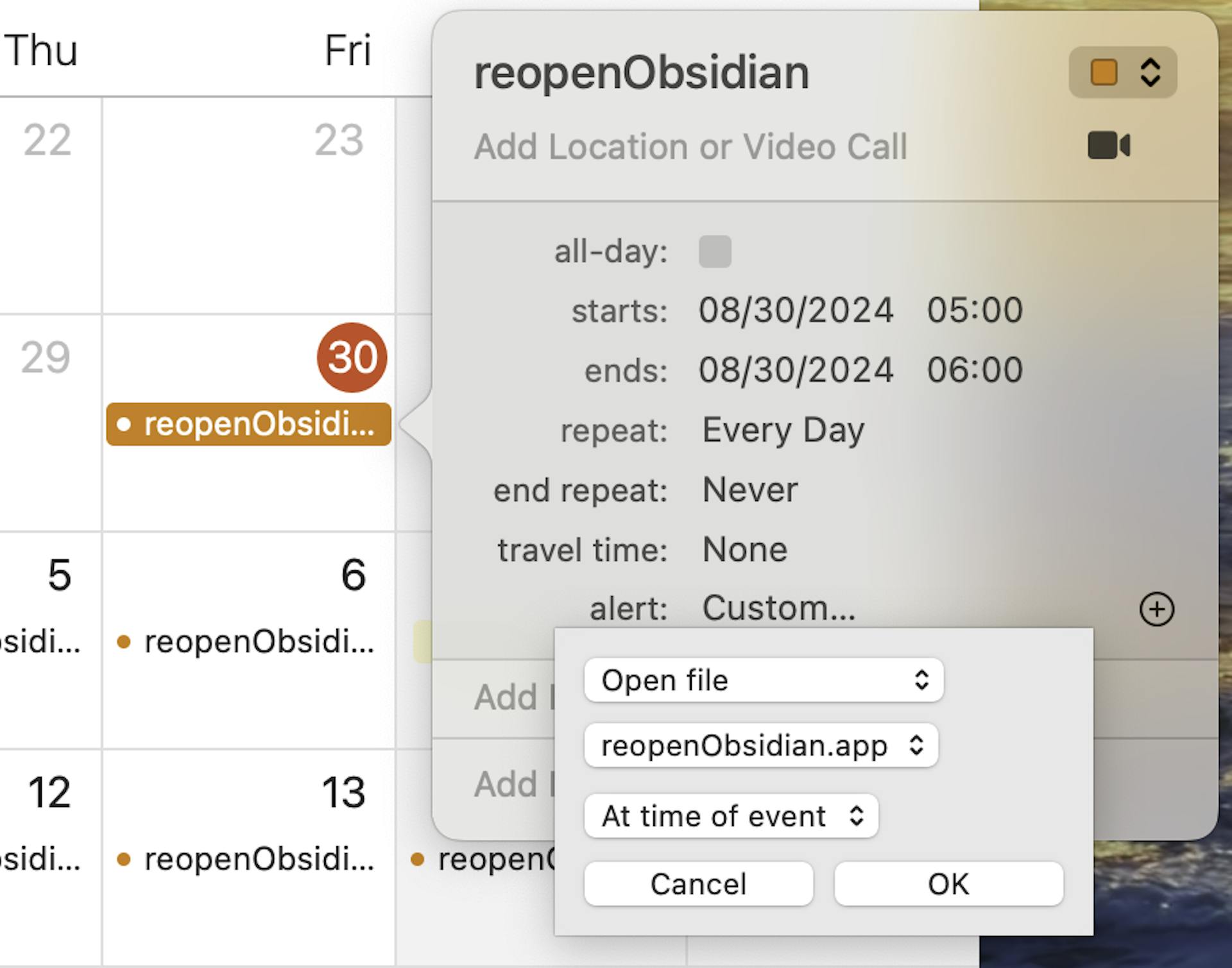The height and width of the screenshot is (968, 1232).
Task: Open the 'At time of event' dropdown
Action: tap(730, 816)
